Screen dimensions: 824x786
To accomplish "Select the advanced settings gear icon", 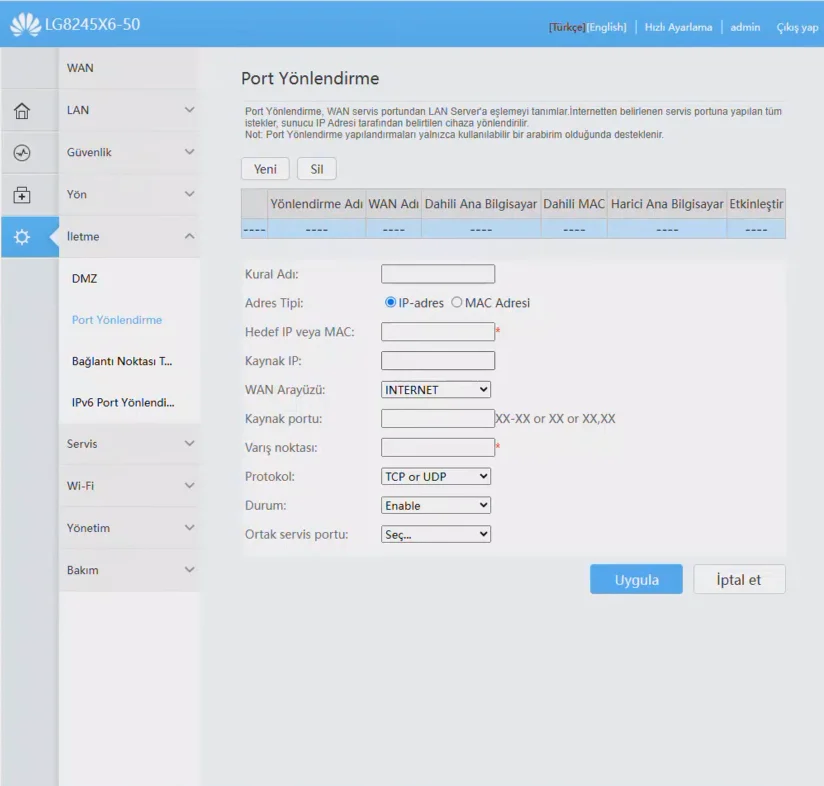I will click(x=22, y=237).
